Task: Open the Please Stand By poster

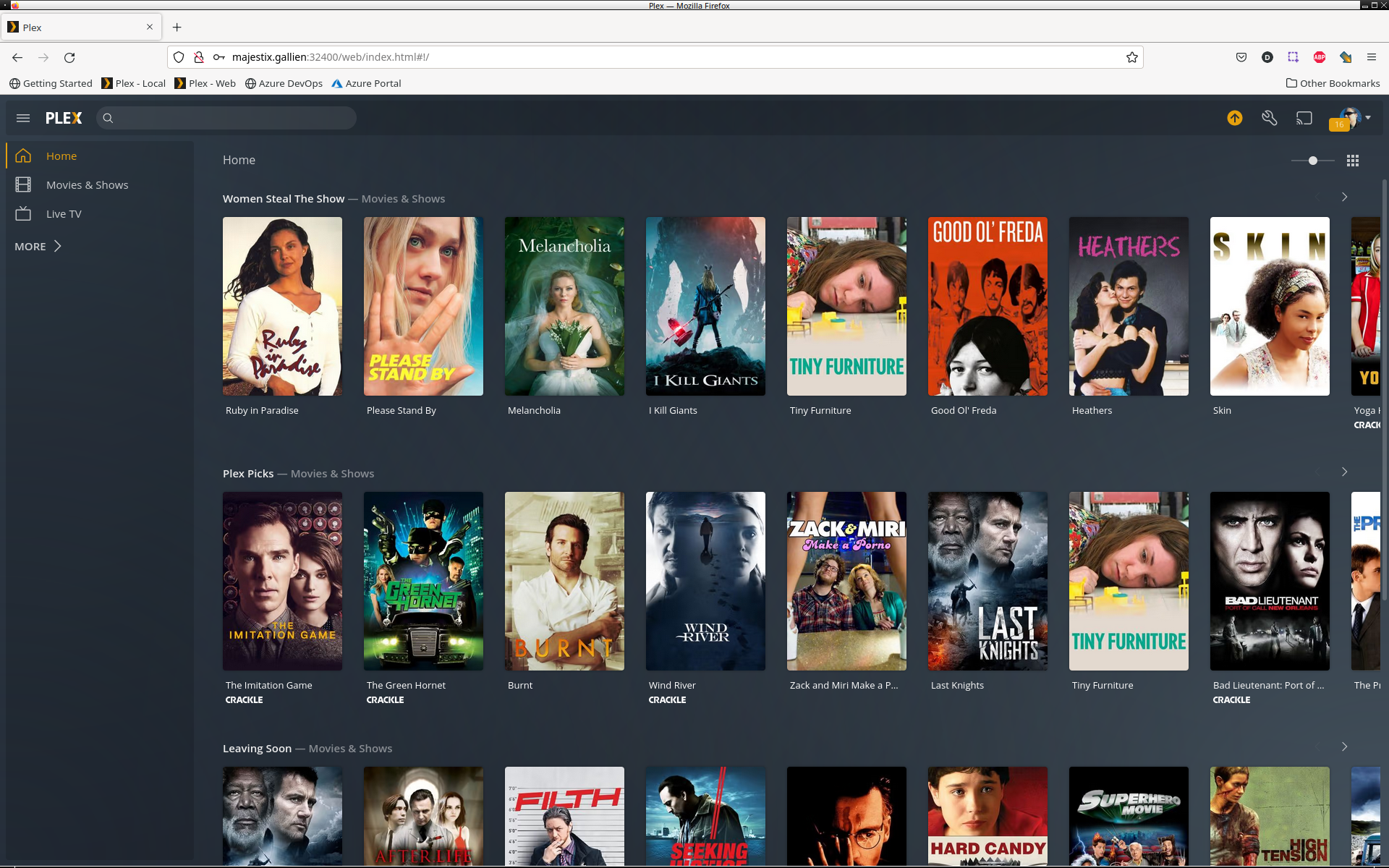Action: [423, 306]
